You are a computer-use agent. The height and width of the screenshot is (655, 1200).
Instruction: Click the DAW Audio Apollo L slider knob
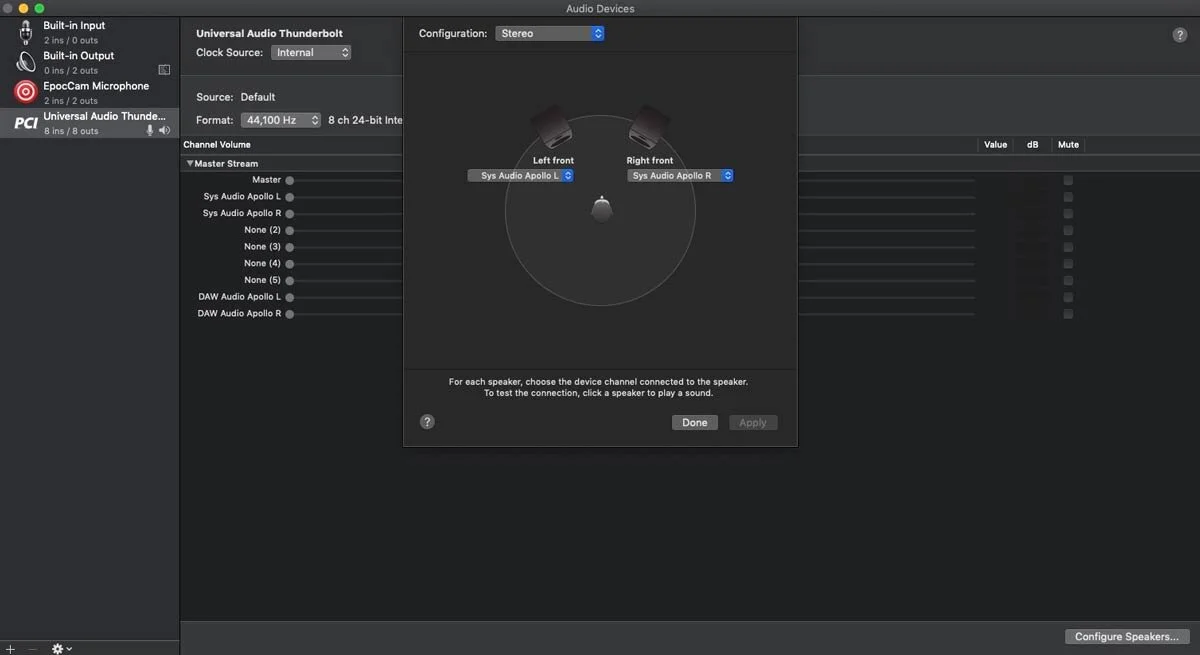290,297
